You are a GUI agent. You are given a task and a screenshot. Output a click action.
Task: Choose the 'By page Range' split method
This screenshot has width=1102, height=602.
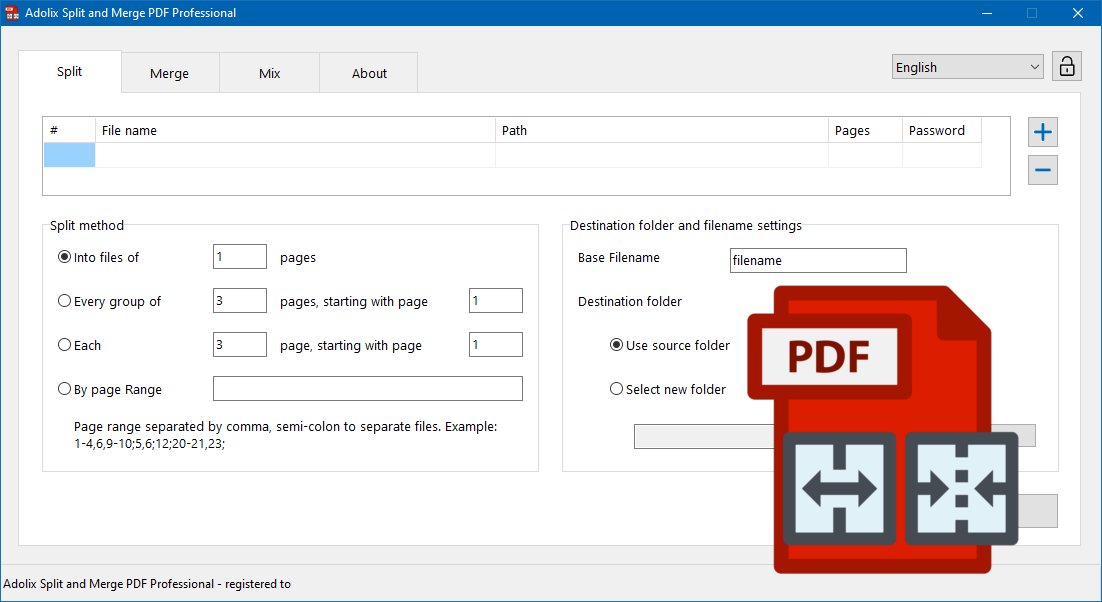point(65,389)
